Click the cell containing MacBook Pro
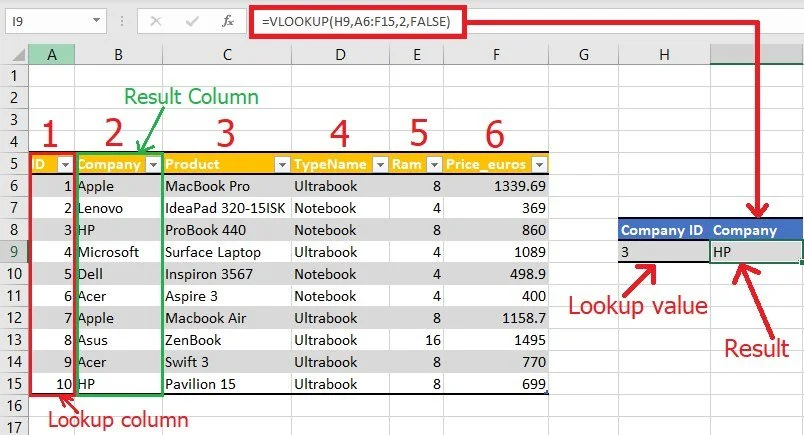Screen dimensions: 804x435 pyautogui.click(x=227, y=186)
